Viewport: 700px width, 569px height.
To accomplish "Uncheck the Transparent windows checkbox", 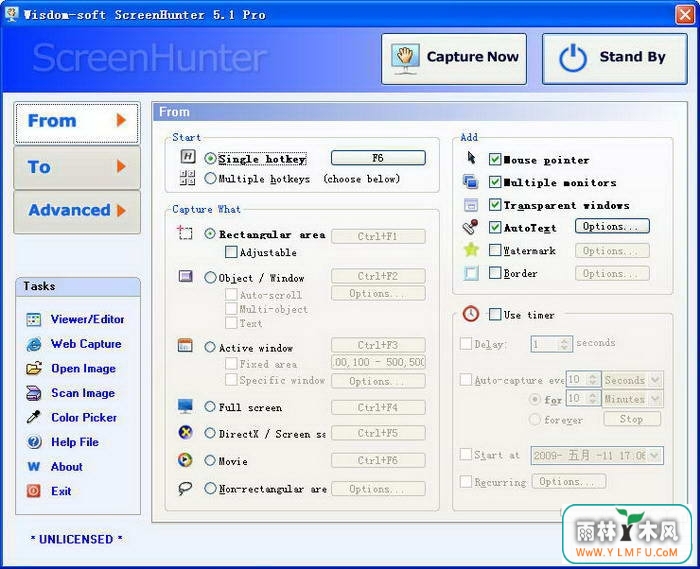I will (495, 205).
